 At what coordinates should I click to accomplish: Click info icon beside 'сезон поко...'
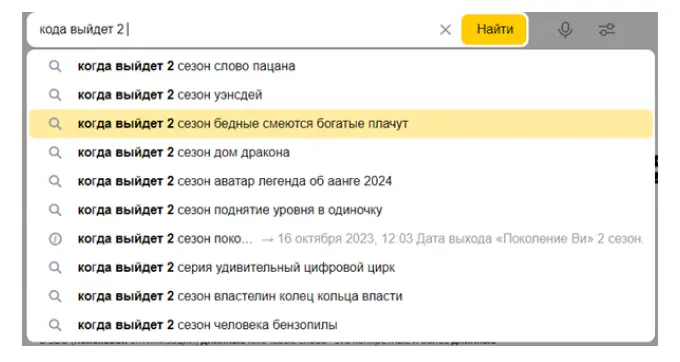55,239
